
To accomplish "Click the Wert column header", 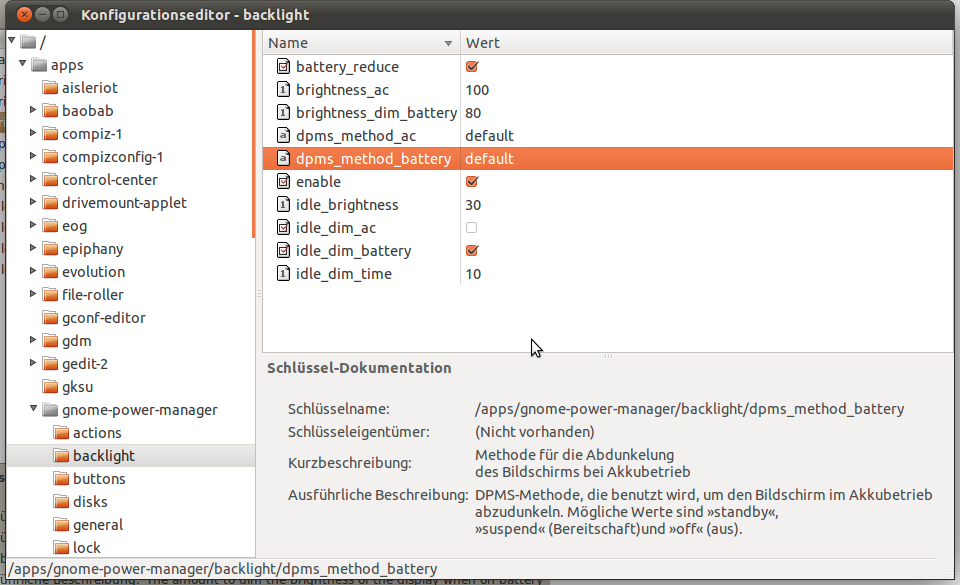I will point(707,43).
